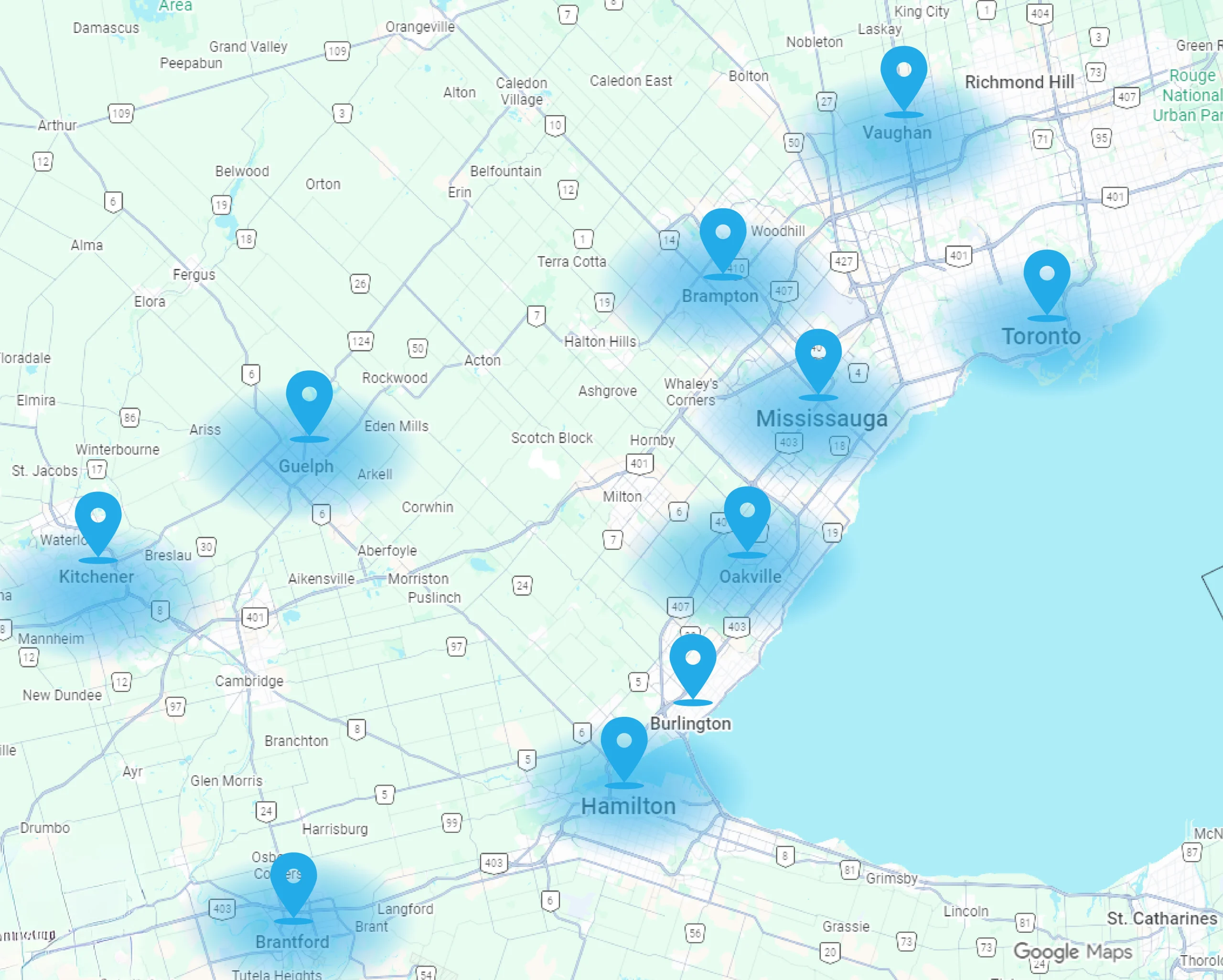Click the Milton town label
Image resolution: width=1223 pixels, height=980 pixels.
pos(622,496)
